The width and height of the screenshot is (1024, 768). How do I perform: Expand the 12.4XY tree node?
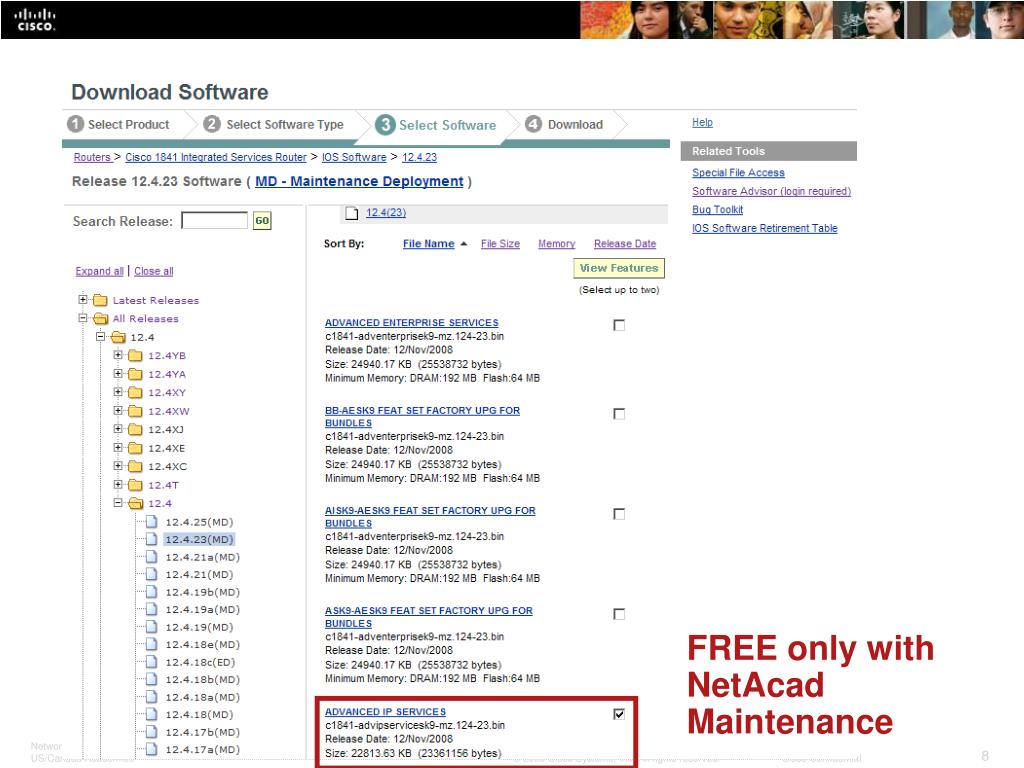point(118,392)
